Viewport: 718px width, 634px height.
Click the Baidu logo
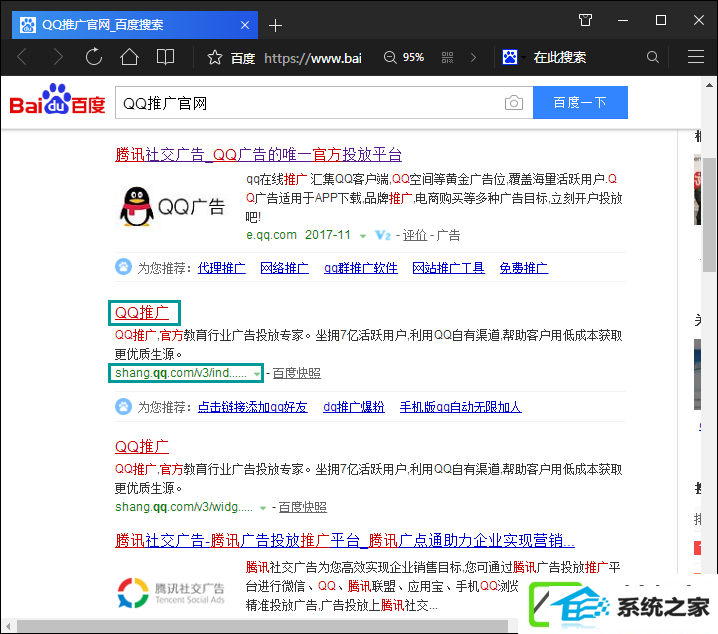[58, 99]
